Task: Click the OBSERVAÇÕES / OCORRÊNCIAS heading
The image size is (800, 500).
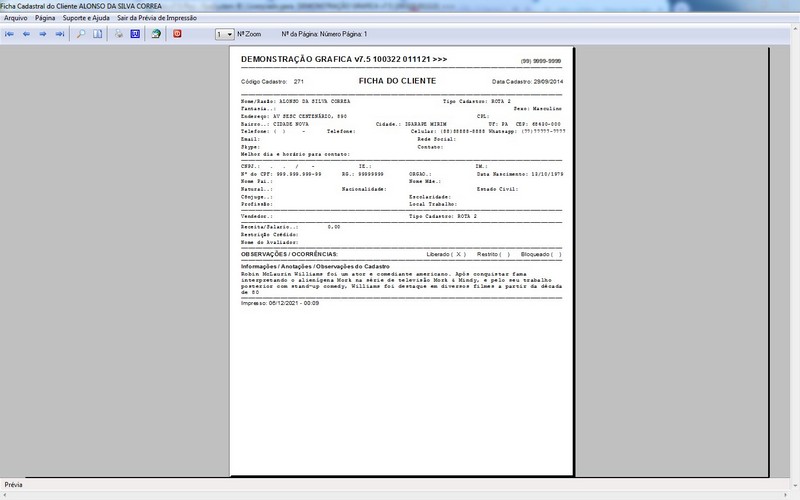Action: (x=289, y=254)
